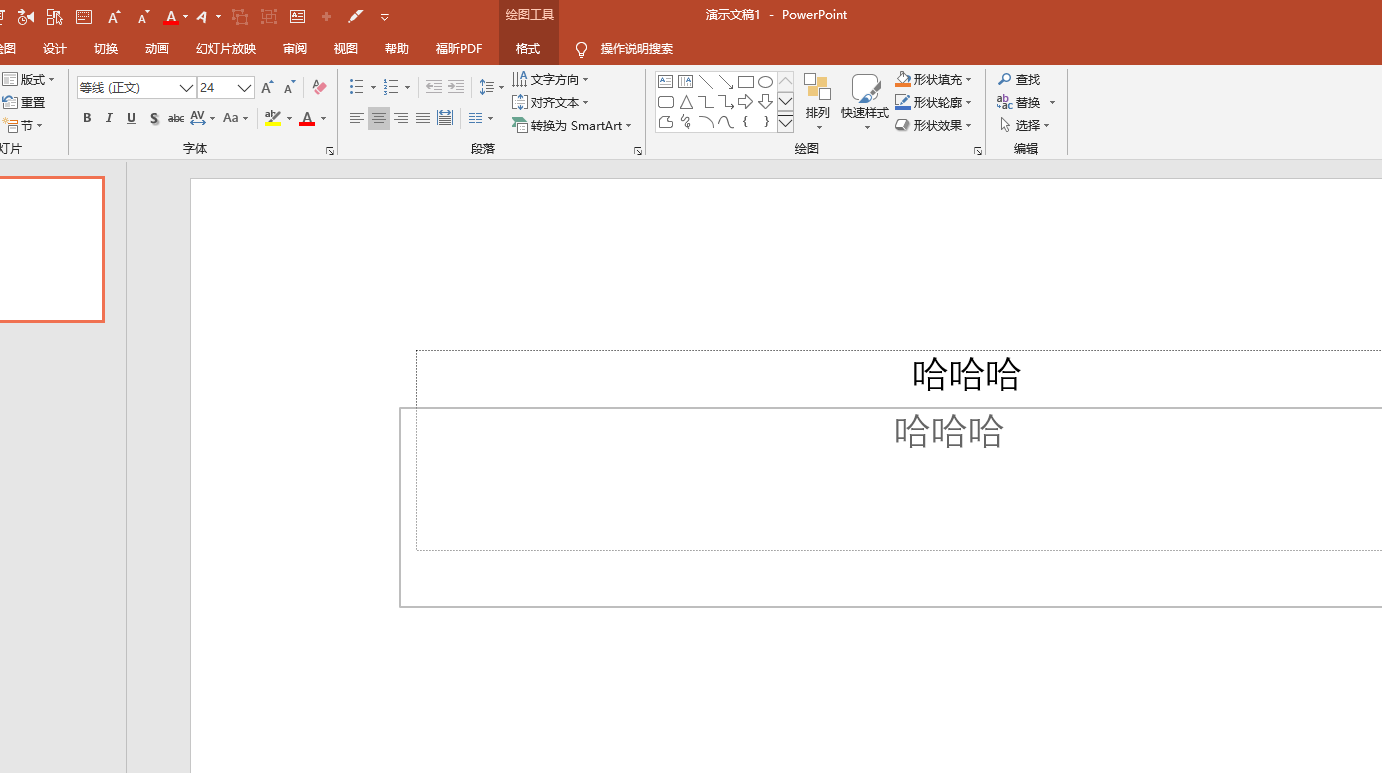
Task: Click 转换为 SmartArt button
Action: click(572, 125)
